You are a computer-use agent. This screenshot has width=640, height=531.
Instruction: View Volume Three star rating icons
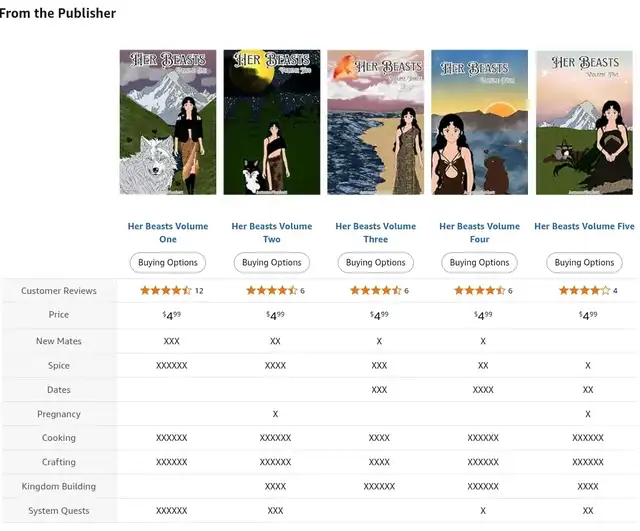pyautogui.click(x=376, y=291)
